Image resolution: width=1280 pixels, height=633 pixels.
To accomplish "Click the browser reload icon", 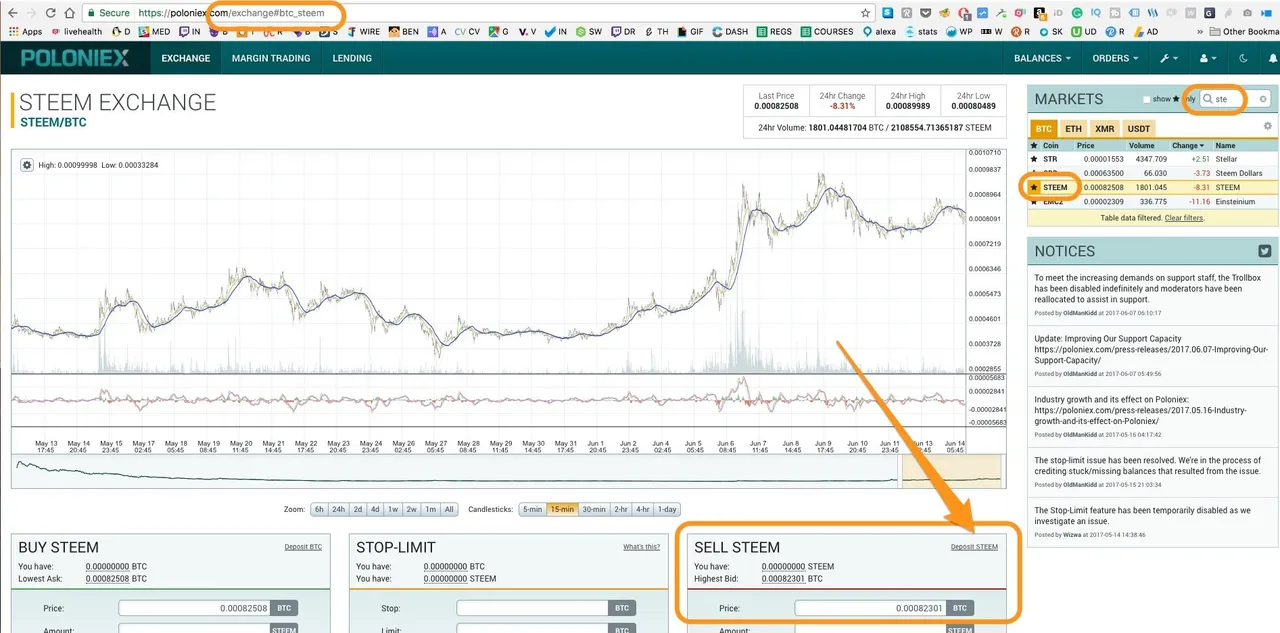I will (x=49, y=13).
